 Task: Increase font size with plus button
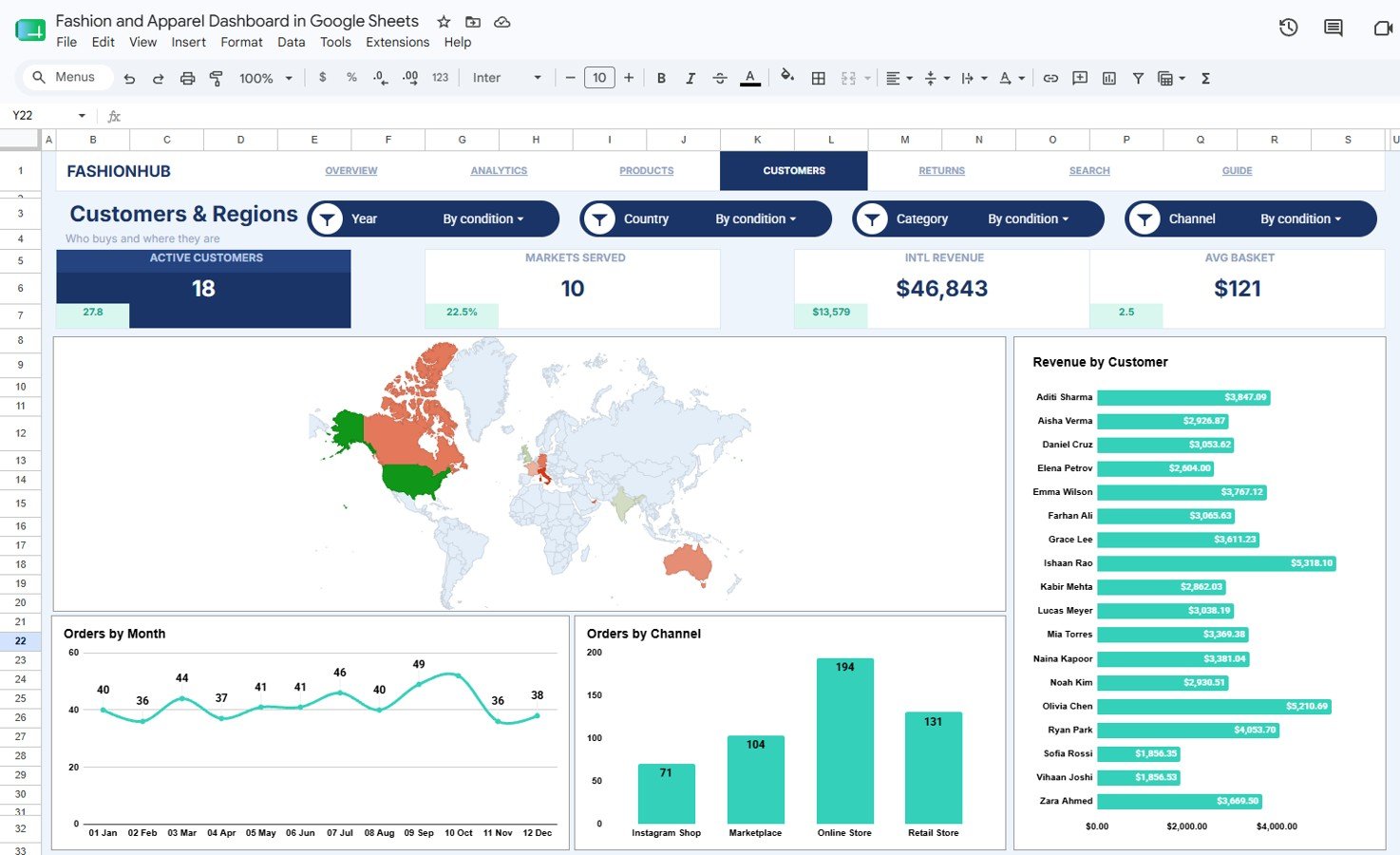[x=629, y=78]
